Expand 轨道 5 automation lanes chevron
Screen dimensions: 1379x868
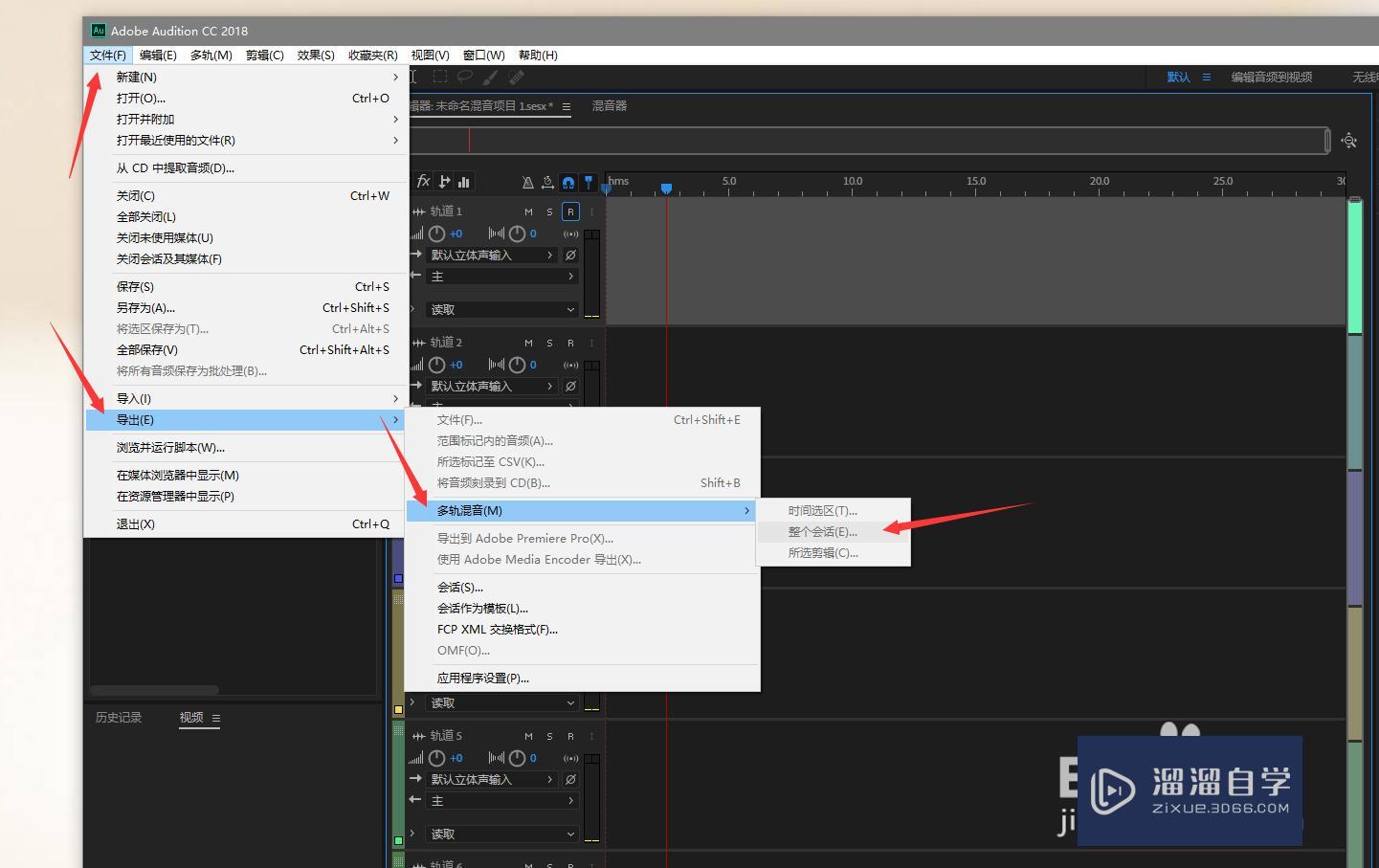pyautogui.click(x=413, y=834)
